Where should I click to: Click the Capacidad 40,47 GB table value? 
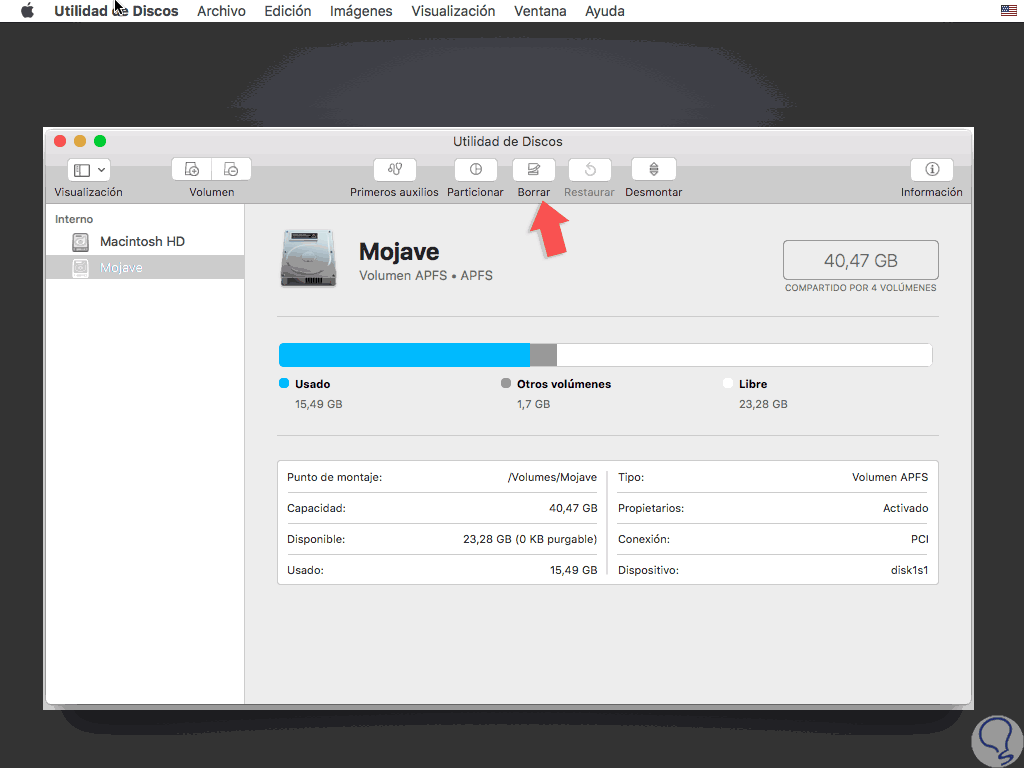pos(573,508)
